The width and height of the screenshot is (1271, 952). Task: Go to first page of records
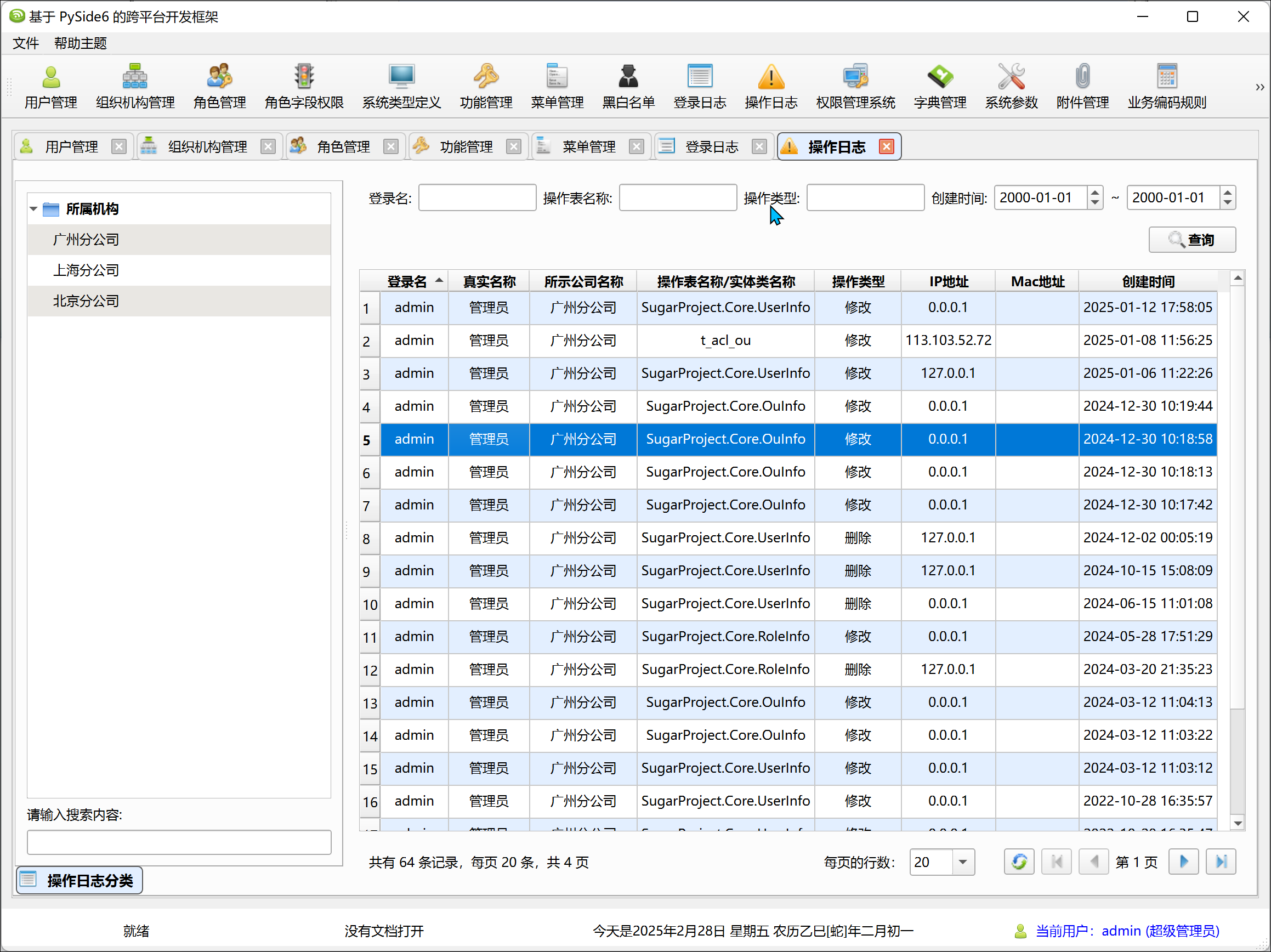(1056, 862)
